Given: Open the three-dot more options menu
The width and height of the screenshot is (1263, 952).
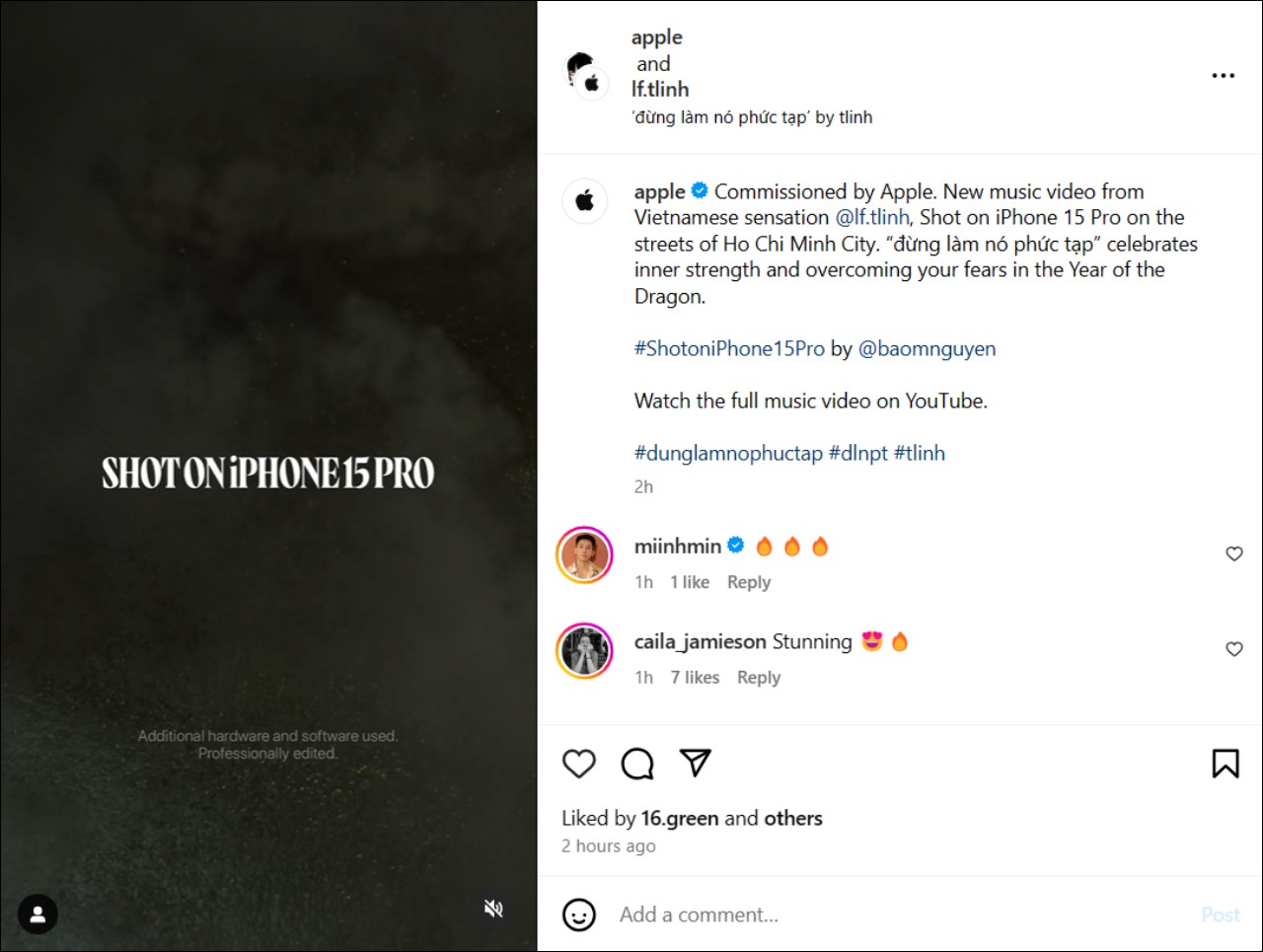Looking at the screenshot, I should [1224, 76].
